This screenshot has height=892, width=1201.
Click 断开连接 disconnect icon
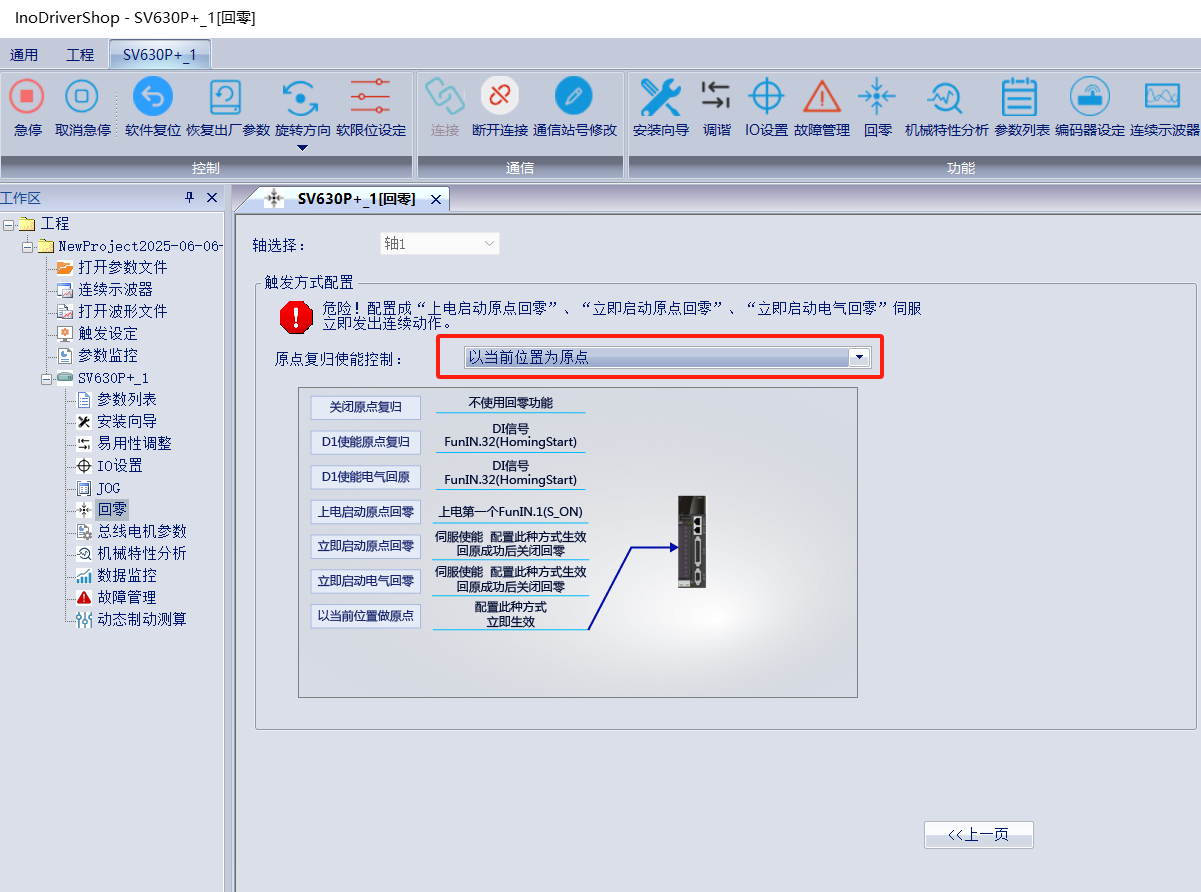(x=499, y=98)
